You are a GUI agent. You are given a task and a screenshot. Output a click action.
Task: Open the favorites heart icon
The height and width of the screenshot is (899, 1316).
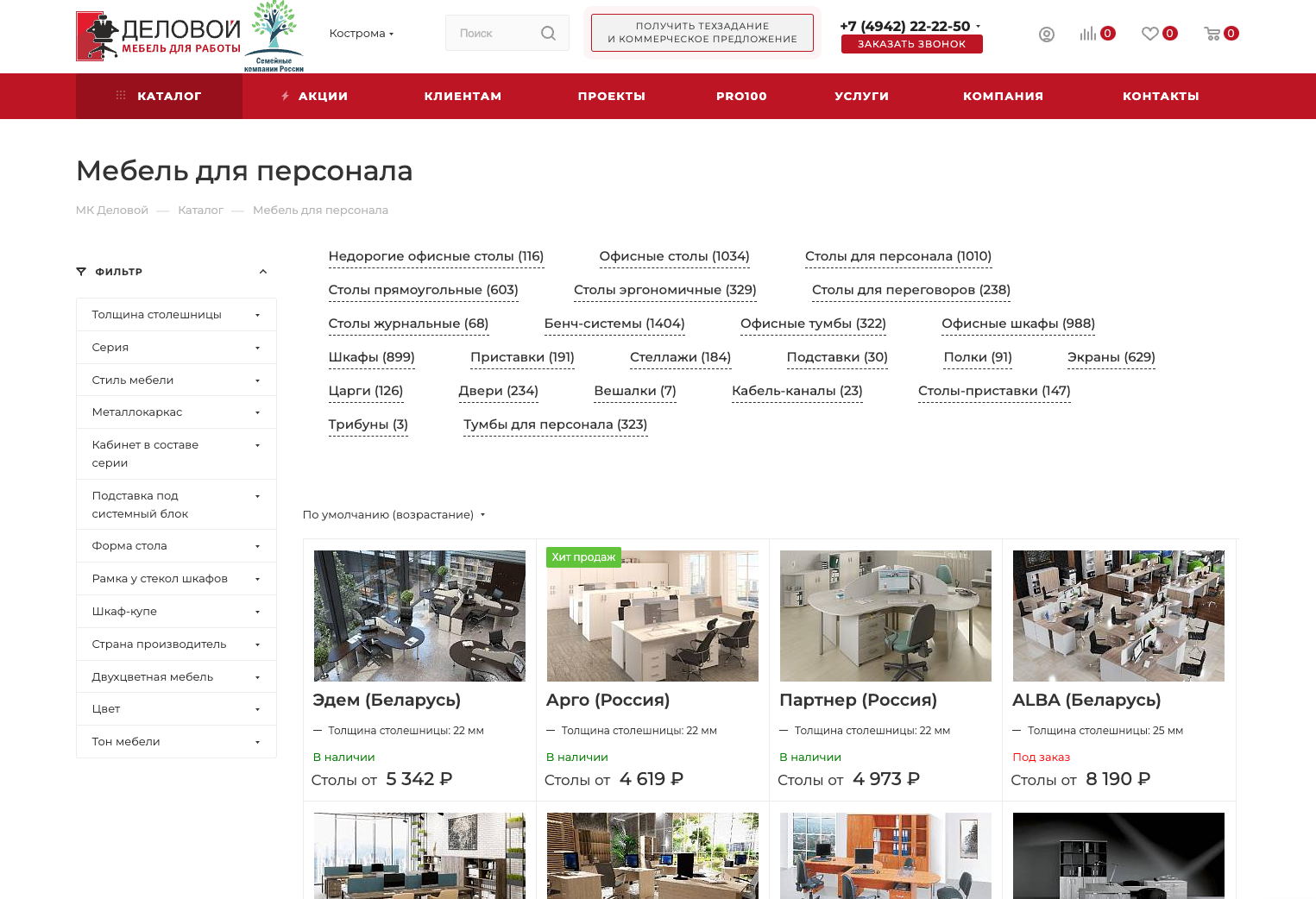click(1149, 34)
